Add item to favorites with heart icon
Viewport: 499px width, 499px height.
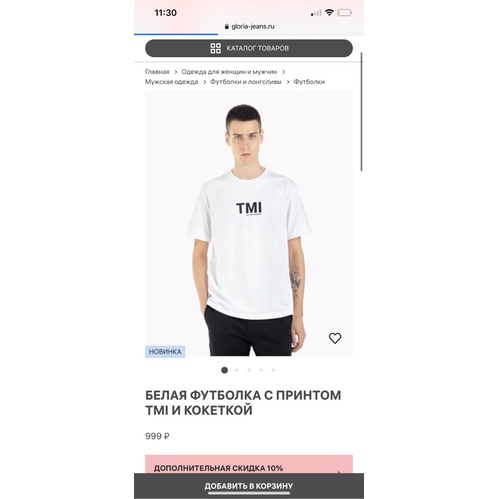(335, 338)
